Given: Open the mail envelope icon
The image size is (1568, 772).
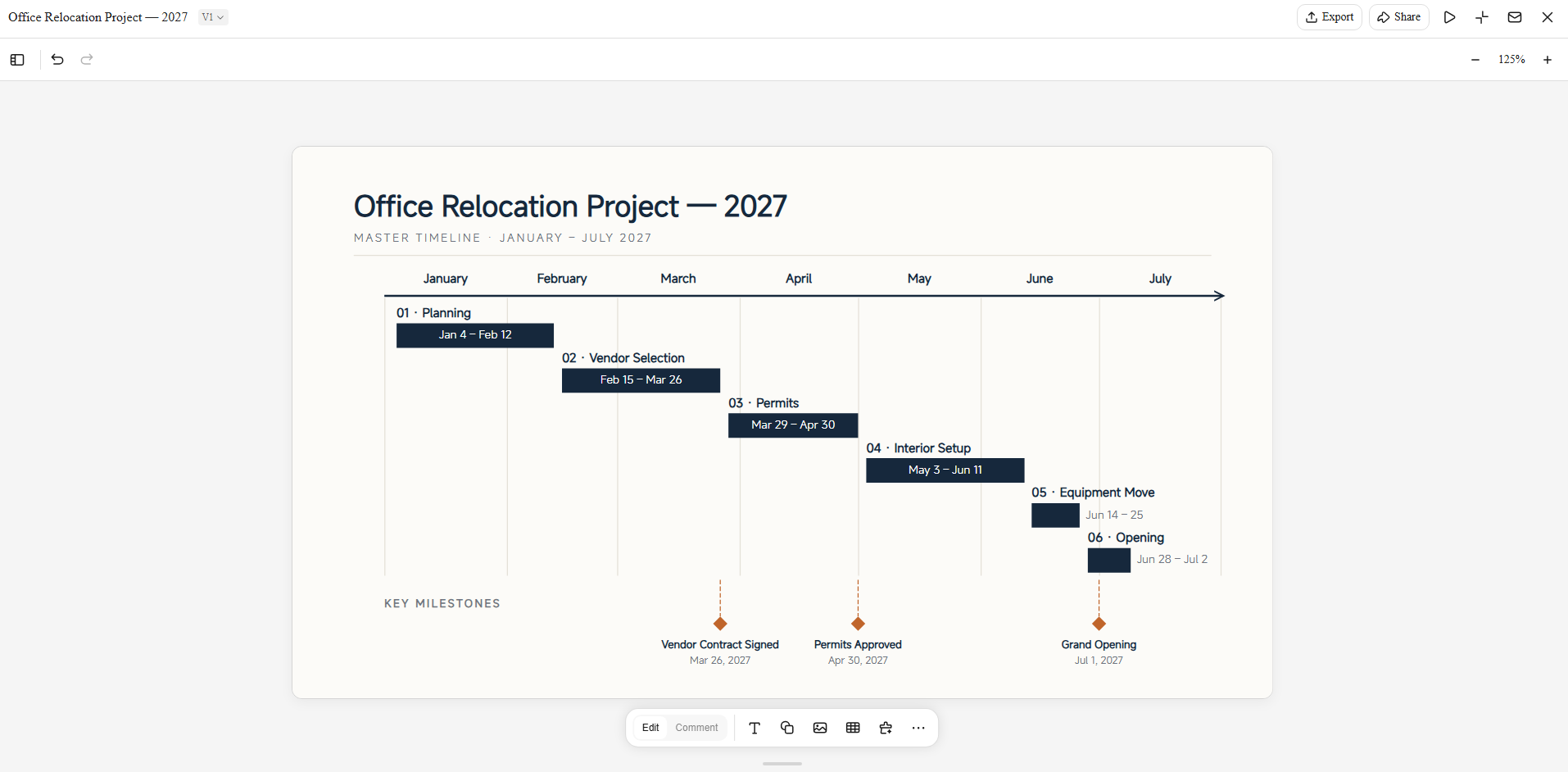Looking at the screenshot, I should (1515, 17).
